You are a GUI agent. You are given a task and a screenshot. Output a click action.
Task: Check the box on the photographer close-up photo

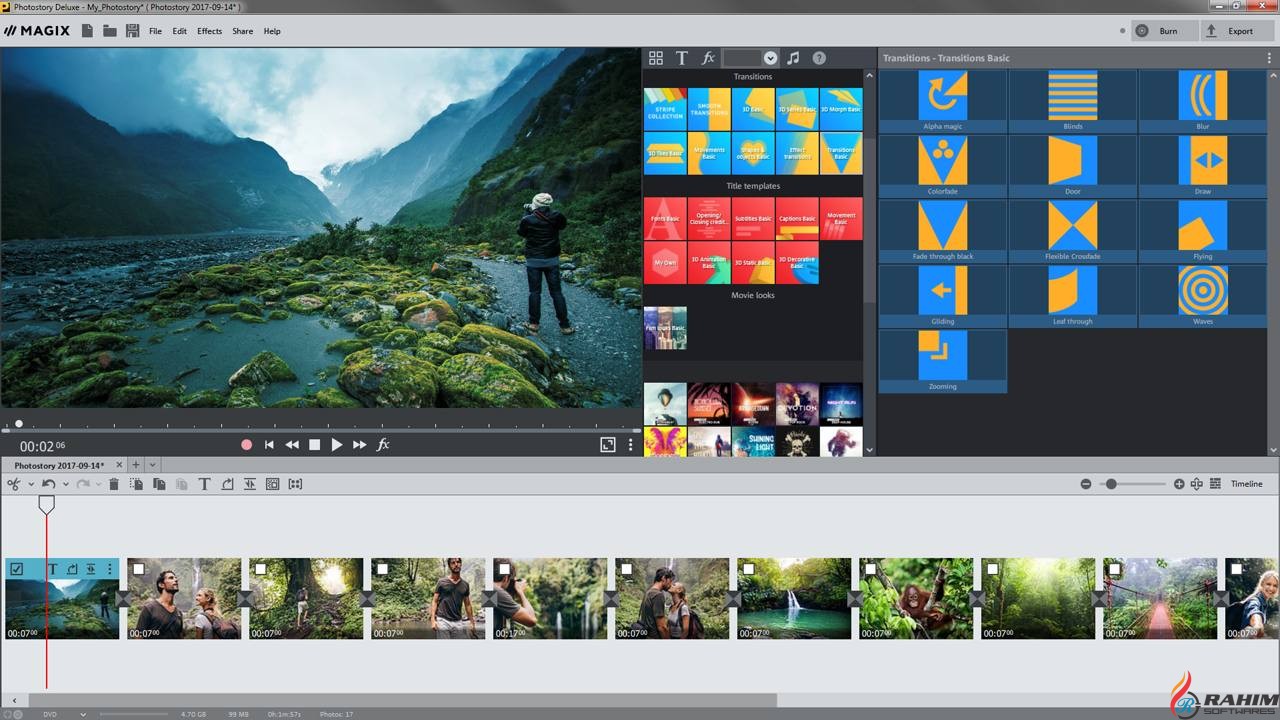tap(505, 569)
